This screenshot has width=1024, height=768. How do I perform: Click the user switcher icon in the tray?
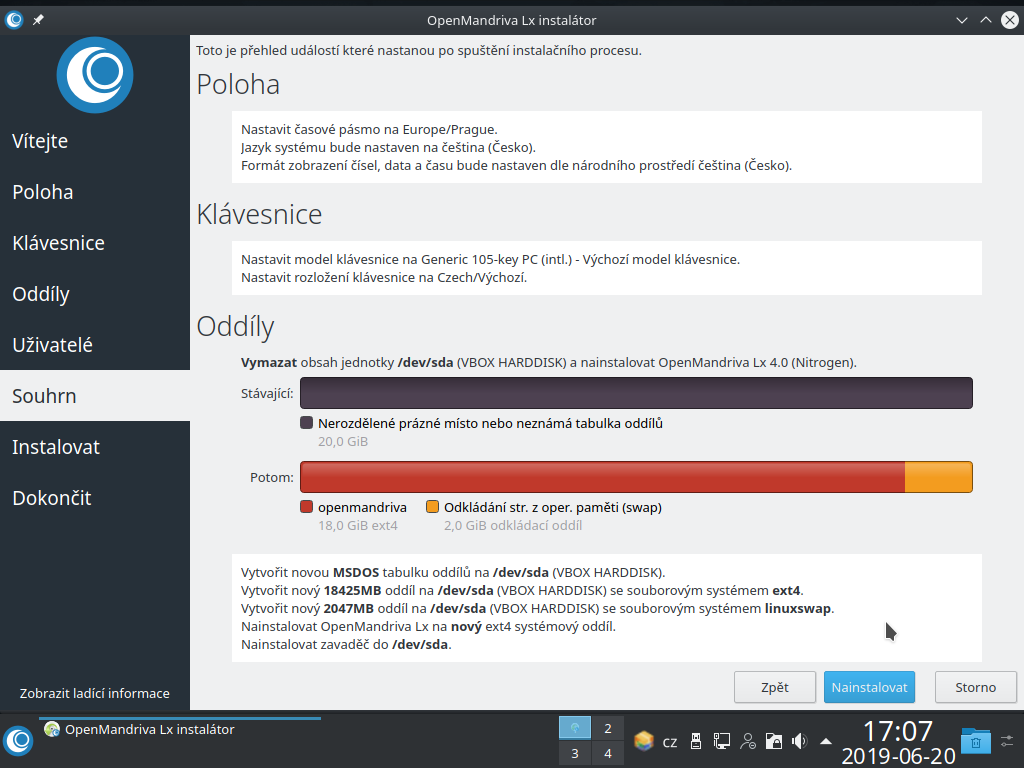(748, 741)
